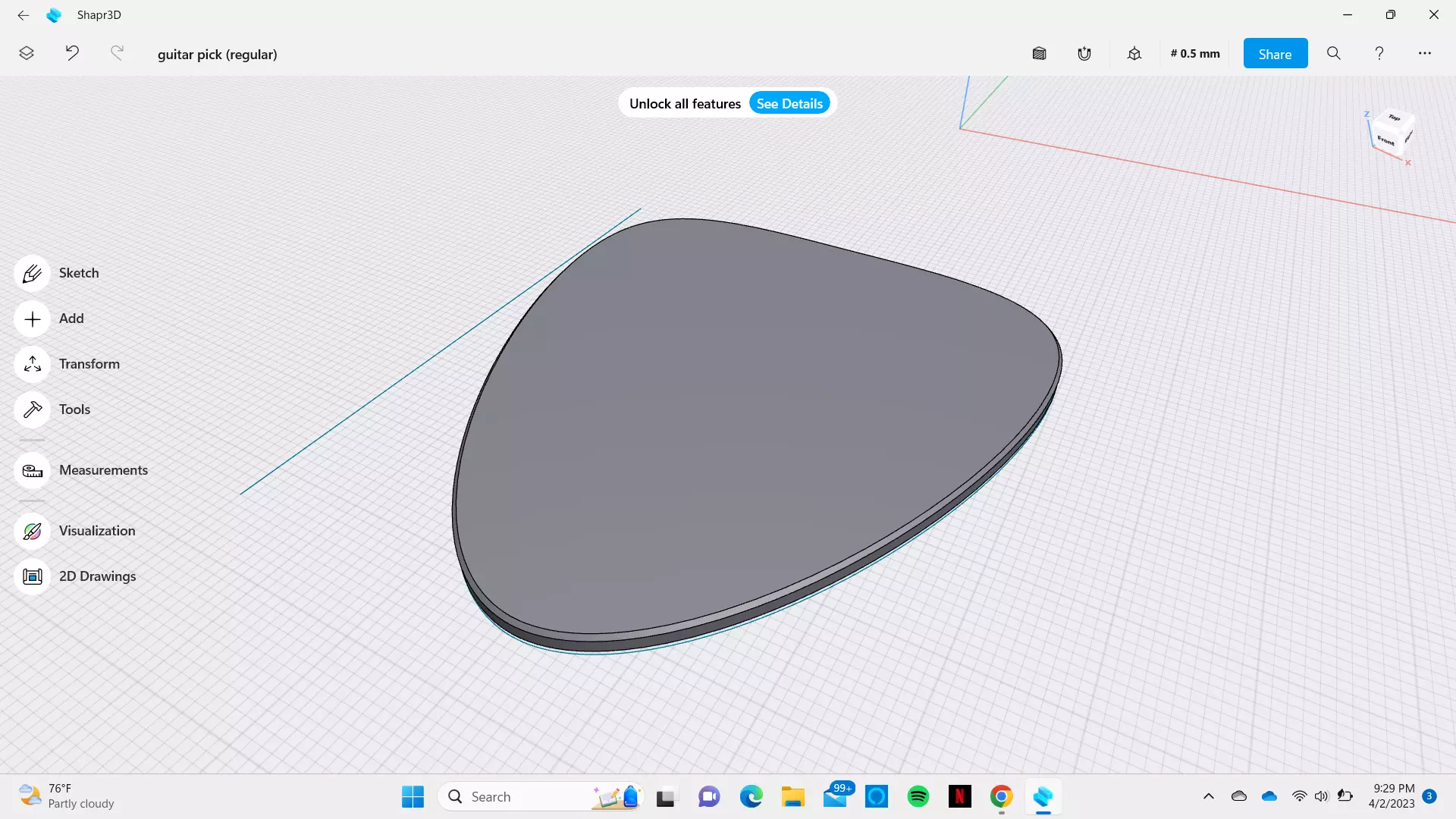1456x819 pixels.
Task: Click the See Details button
Action: click(789, 103)
